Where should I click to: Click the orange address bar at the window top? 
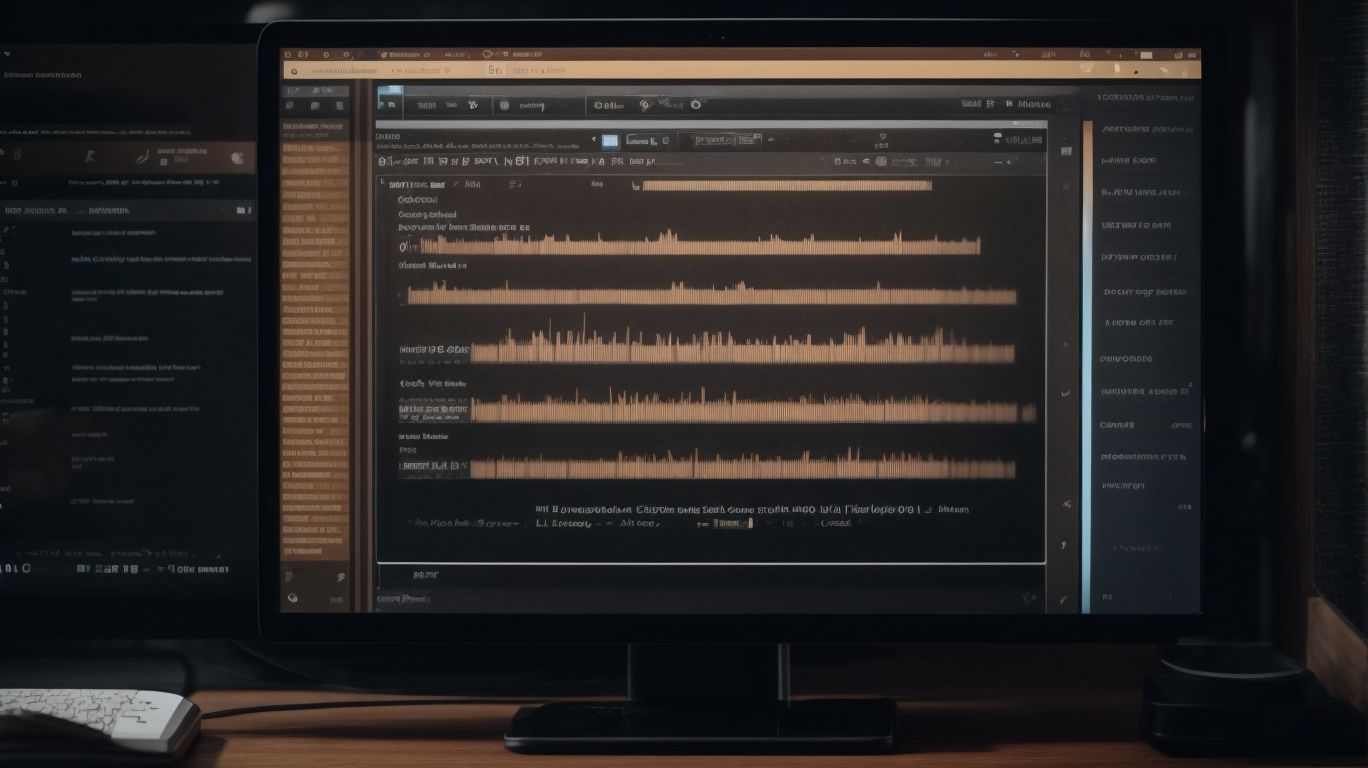click(742, 70)
